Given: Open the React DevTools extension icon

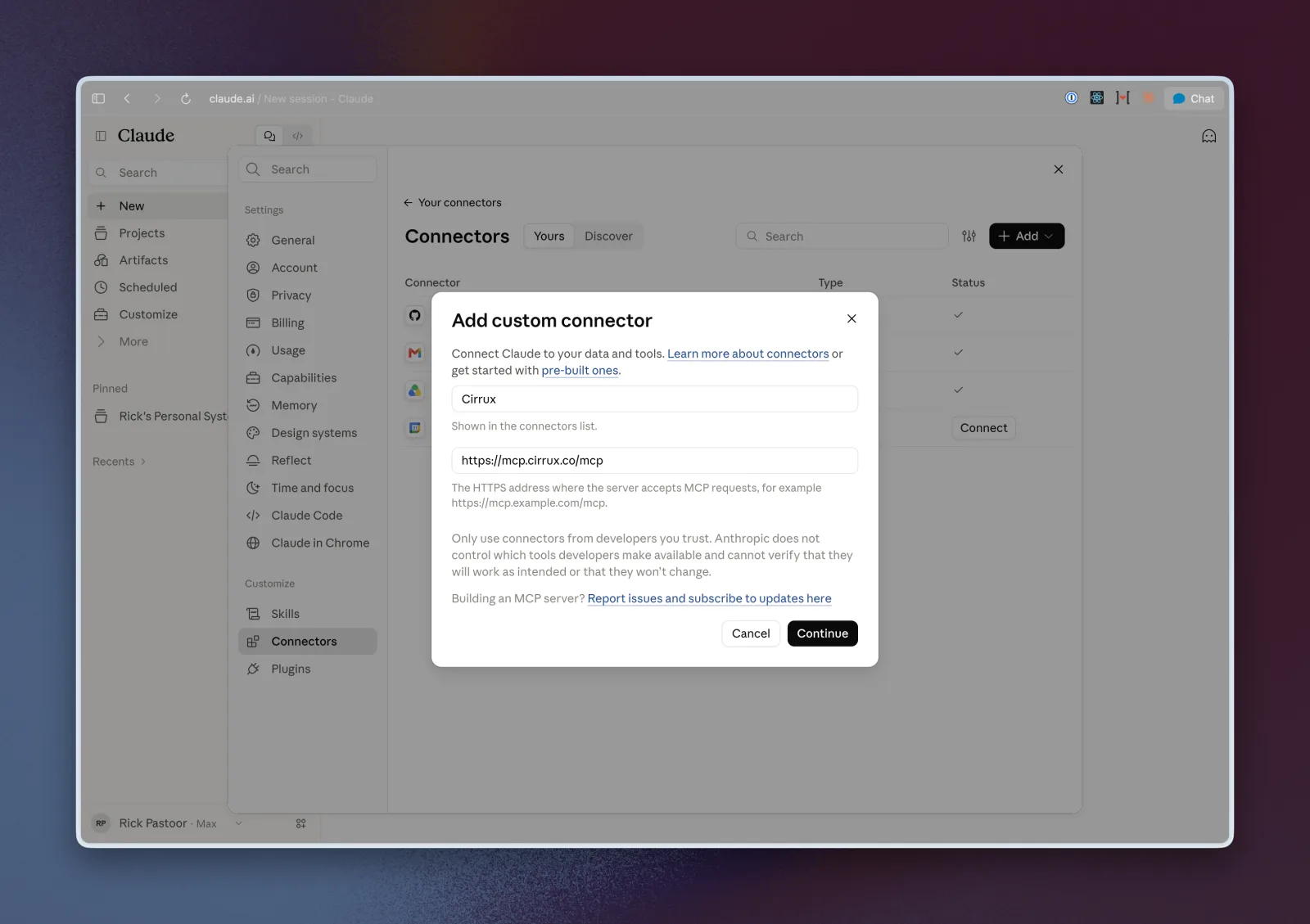Looking at the screenshot, I should coord(1097,97).
